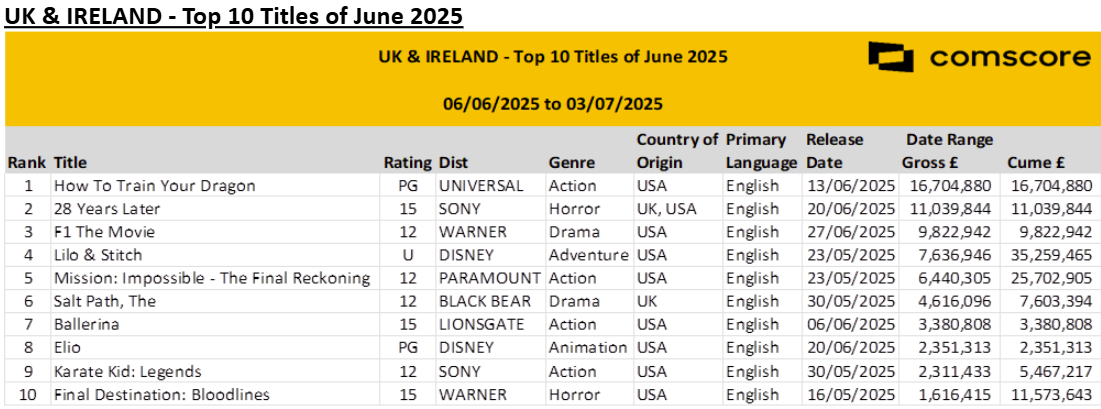Screen dimensions: 1101x409
Task: Select Mission: Impossible - The Final Reckoning
Action: pos(211,278)
